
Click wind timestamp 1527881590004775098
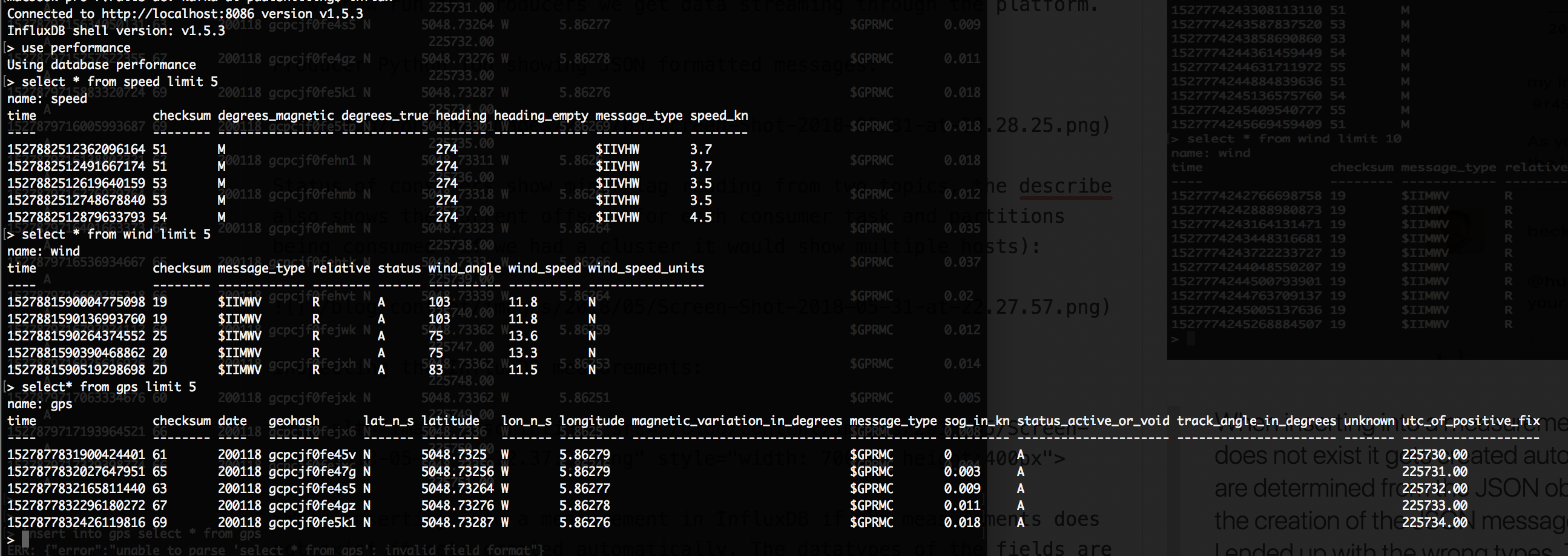click(x=76, y=302)
